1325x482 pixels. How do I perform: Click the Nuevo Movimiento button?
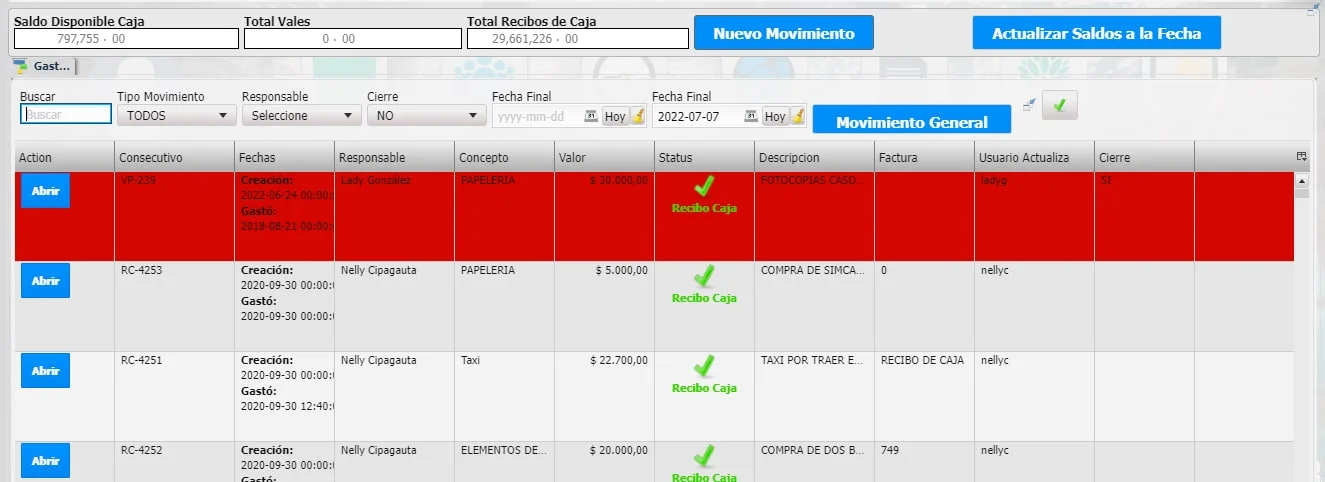click(x=783, y=33)
